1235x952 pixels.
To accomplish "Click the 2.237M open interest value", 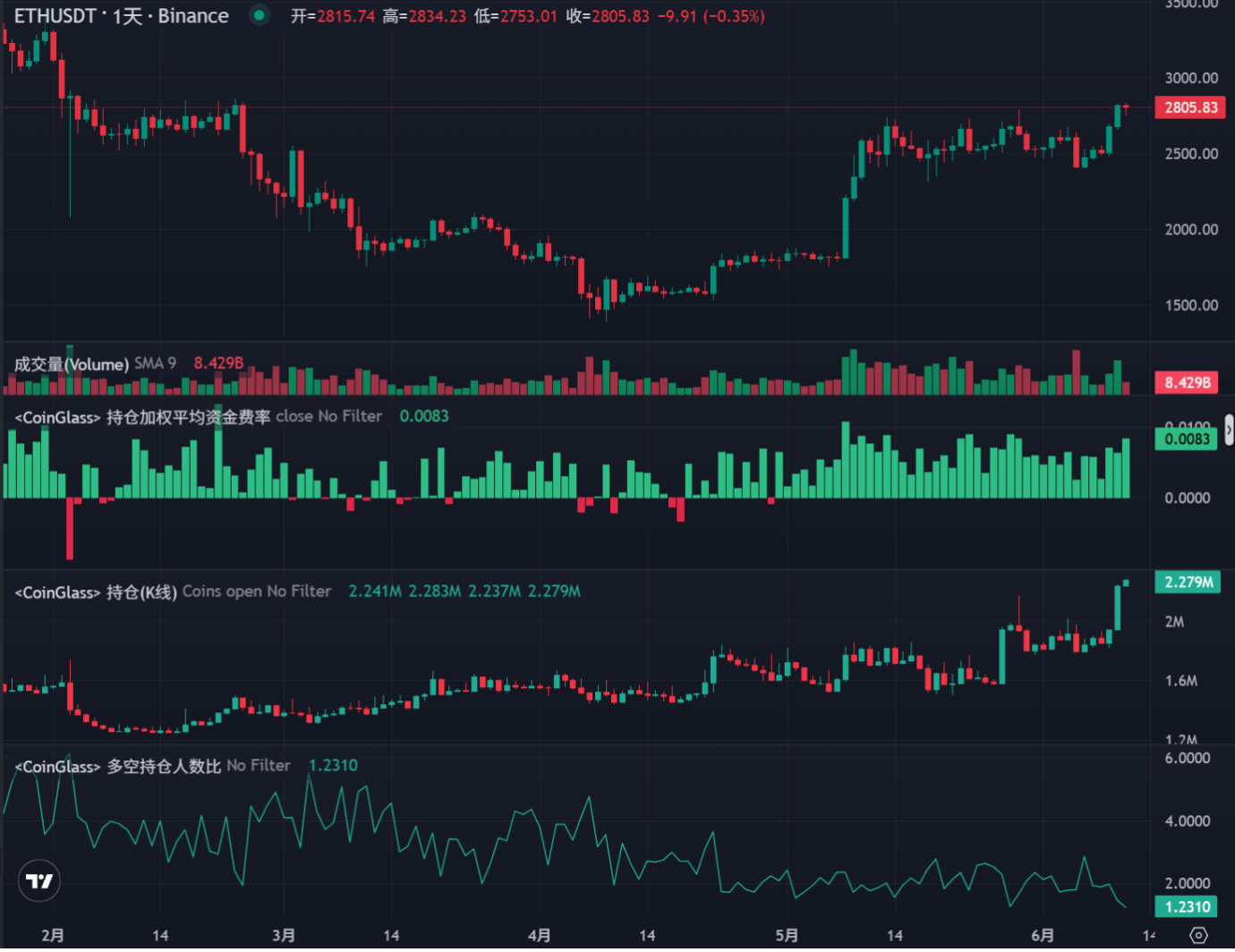I will pos(494,591).
